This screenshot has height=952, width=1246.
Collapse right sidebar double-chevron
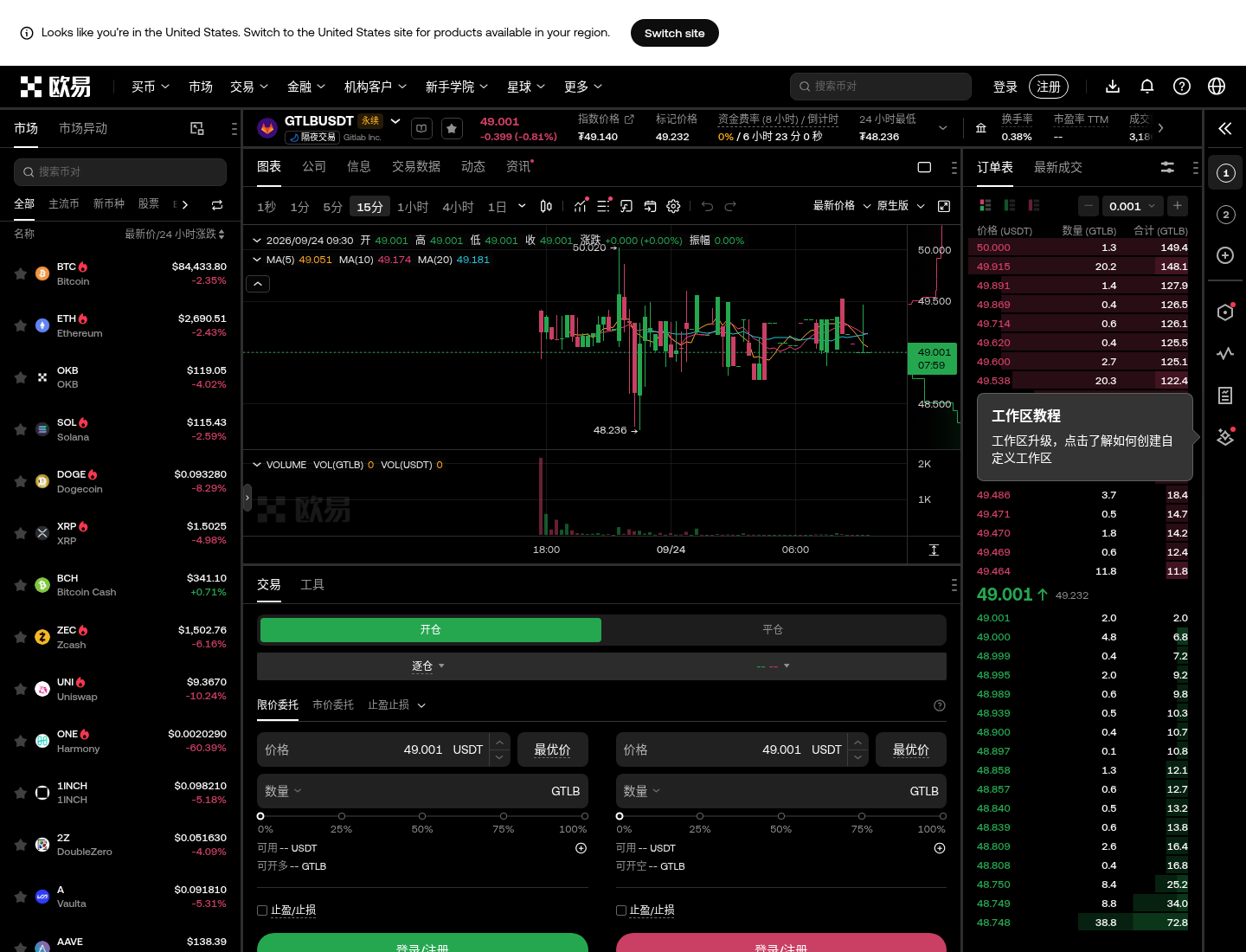[x=1224, y=129]
